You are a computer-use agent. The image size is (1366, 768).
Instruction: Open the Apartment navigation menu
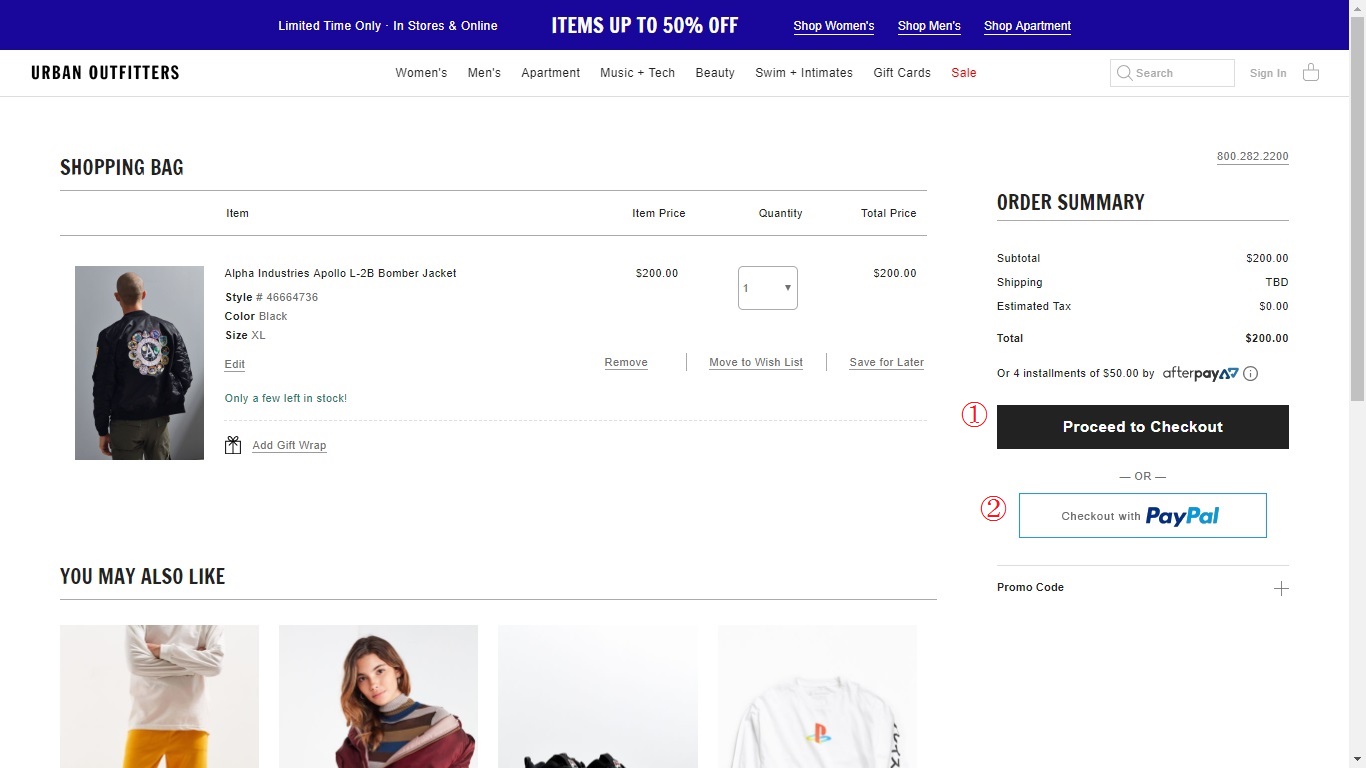pyautogui.click(x=550, y=73)
